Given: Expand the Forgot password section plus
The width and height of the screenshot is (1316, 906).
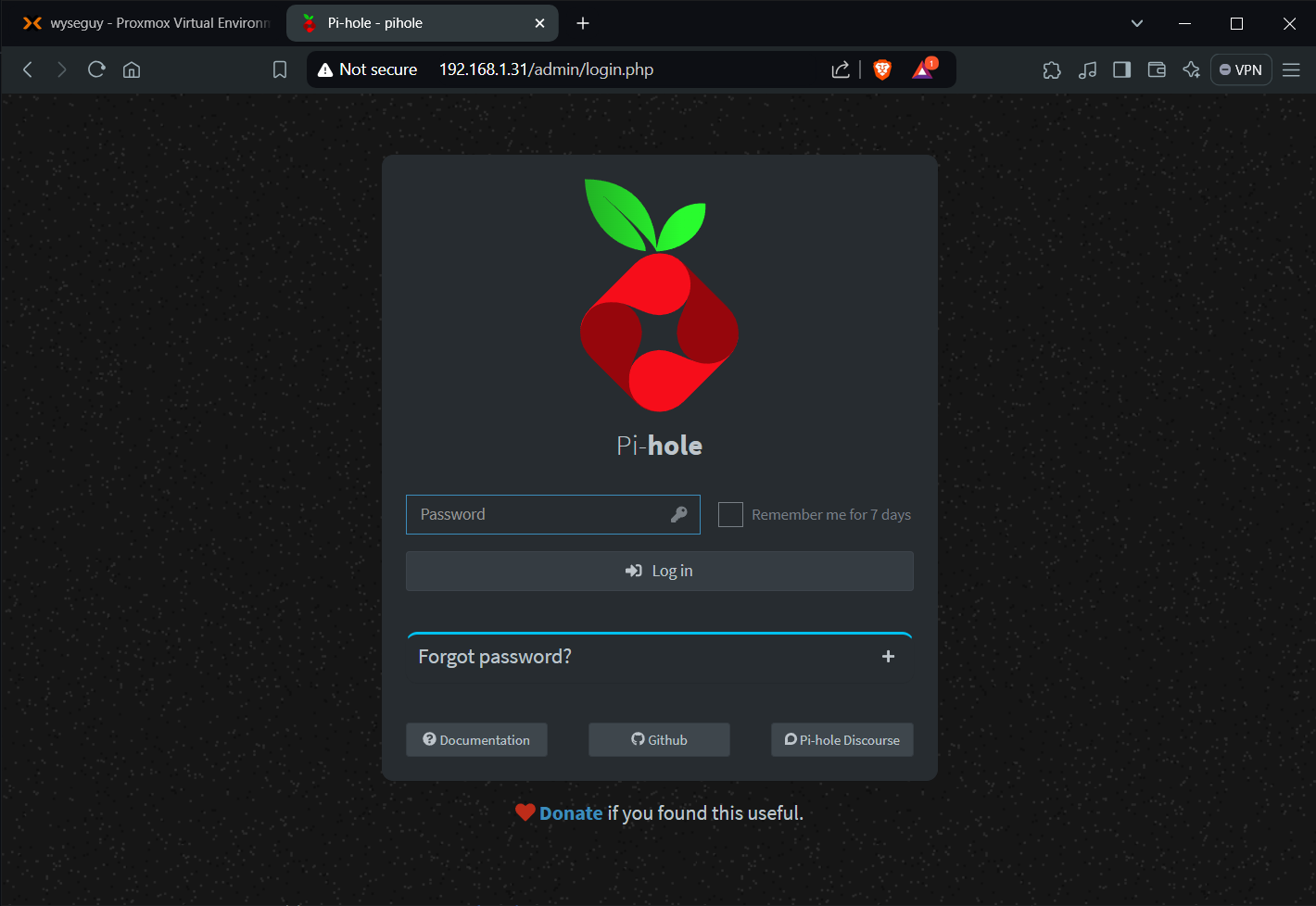Looking at the screenshot, I should click(888, 656).
